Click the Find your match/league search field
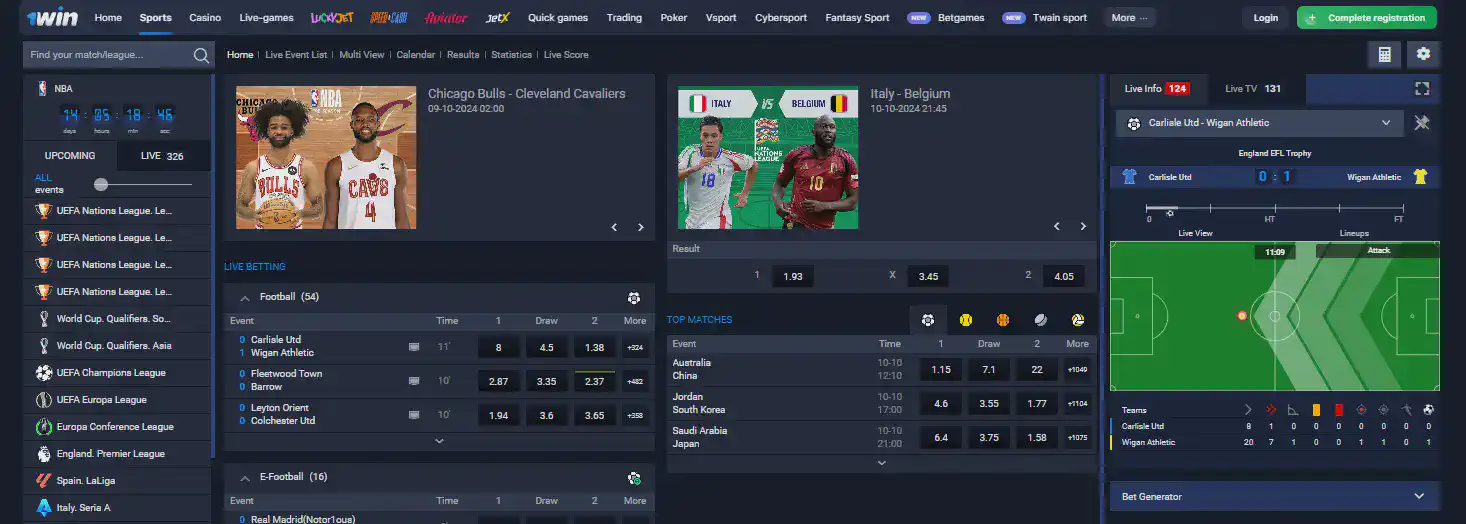This screenshot has height=524, width=1466. pyautogui.click(x=108, y=56)
